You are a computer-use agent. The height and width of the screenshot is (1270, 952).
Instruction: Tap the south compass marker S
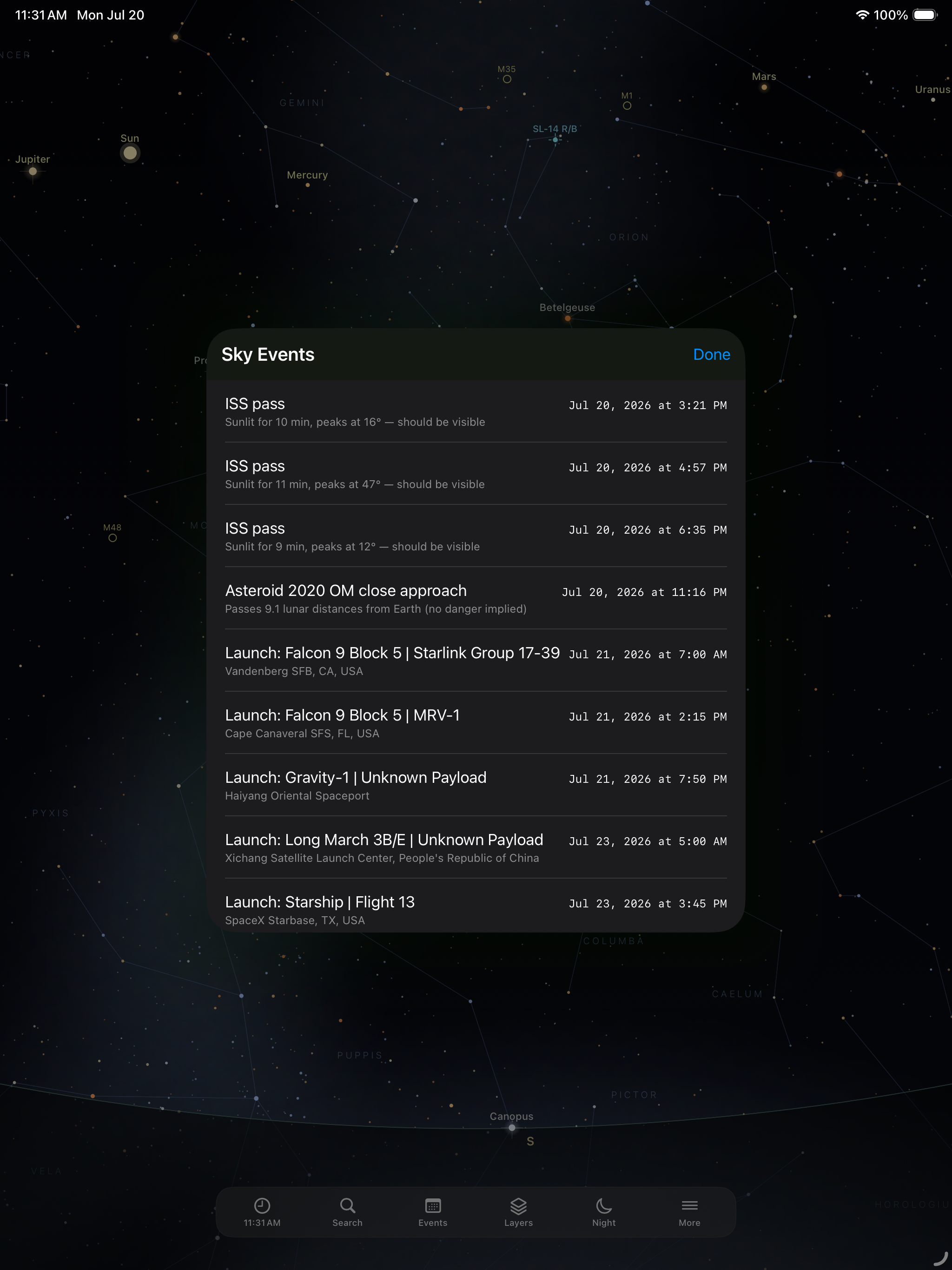[x=530, y=1141]
